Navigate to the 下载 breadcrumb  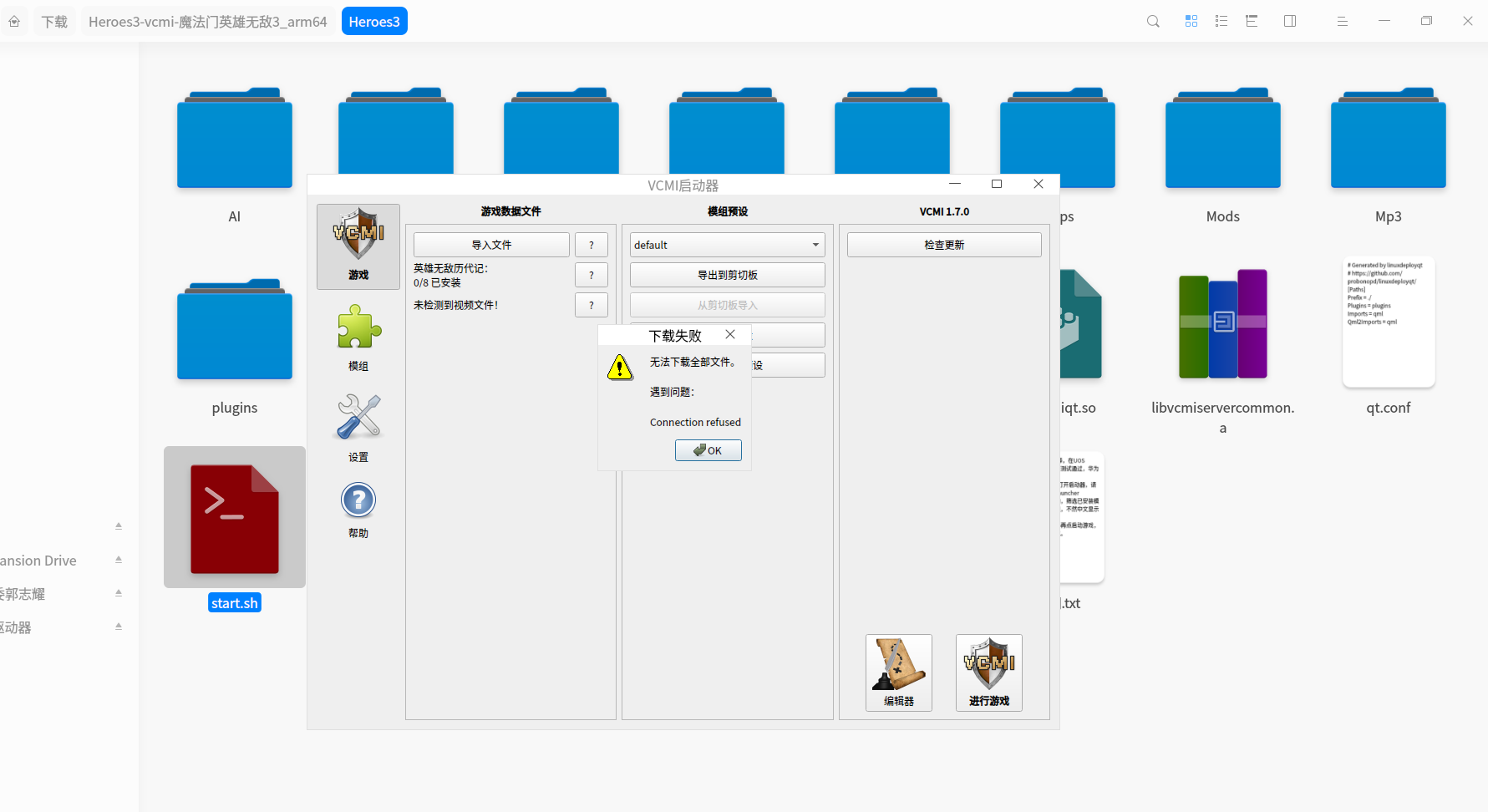pos(55,22)
